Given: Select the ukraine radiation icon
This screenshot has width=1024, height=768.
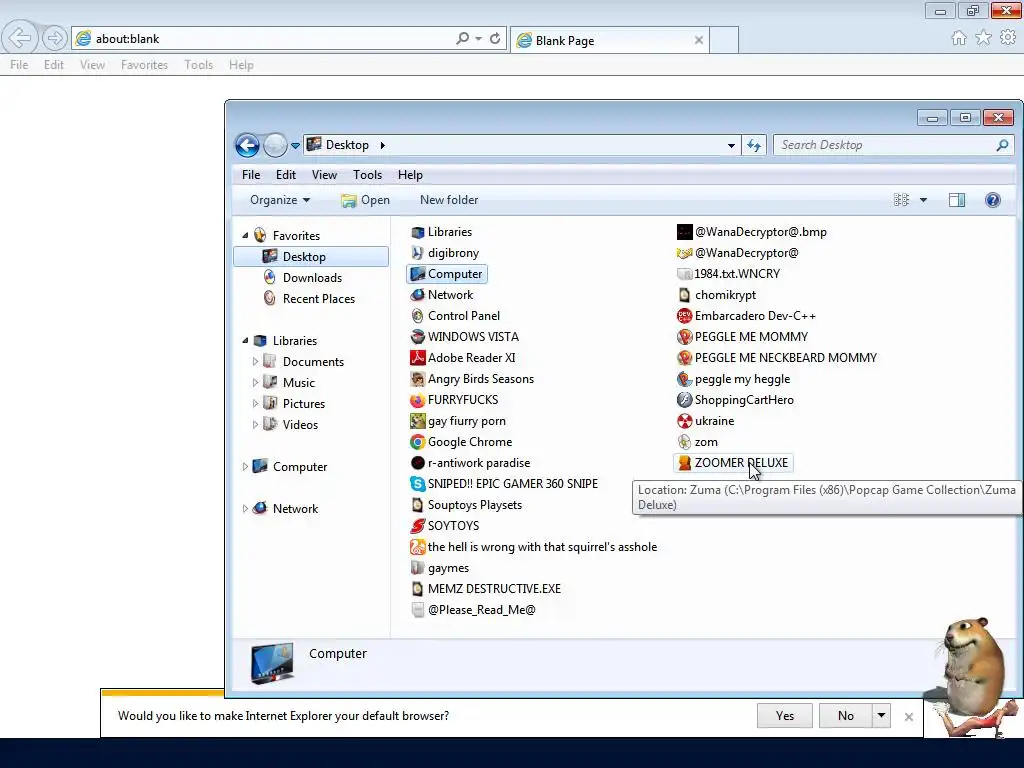Looking at the screenshot, I should pyautogui.click(x=684, y=421).
